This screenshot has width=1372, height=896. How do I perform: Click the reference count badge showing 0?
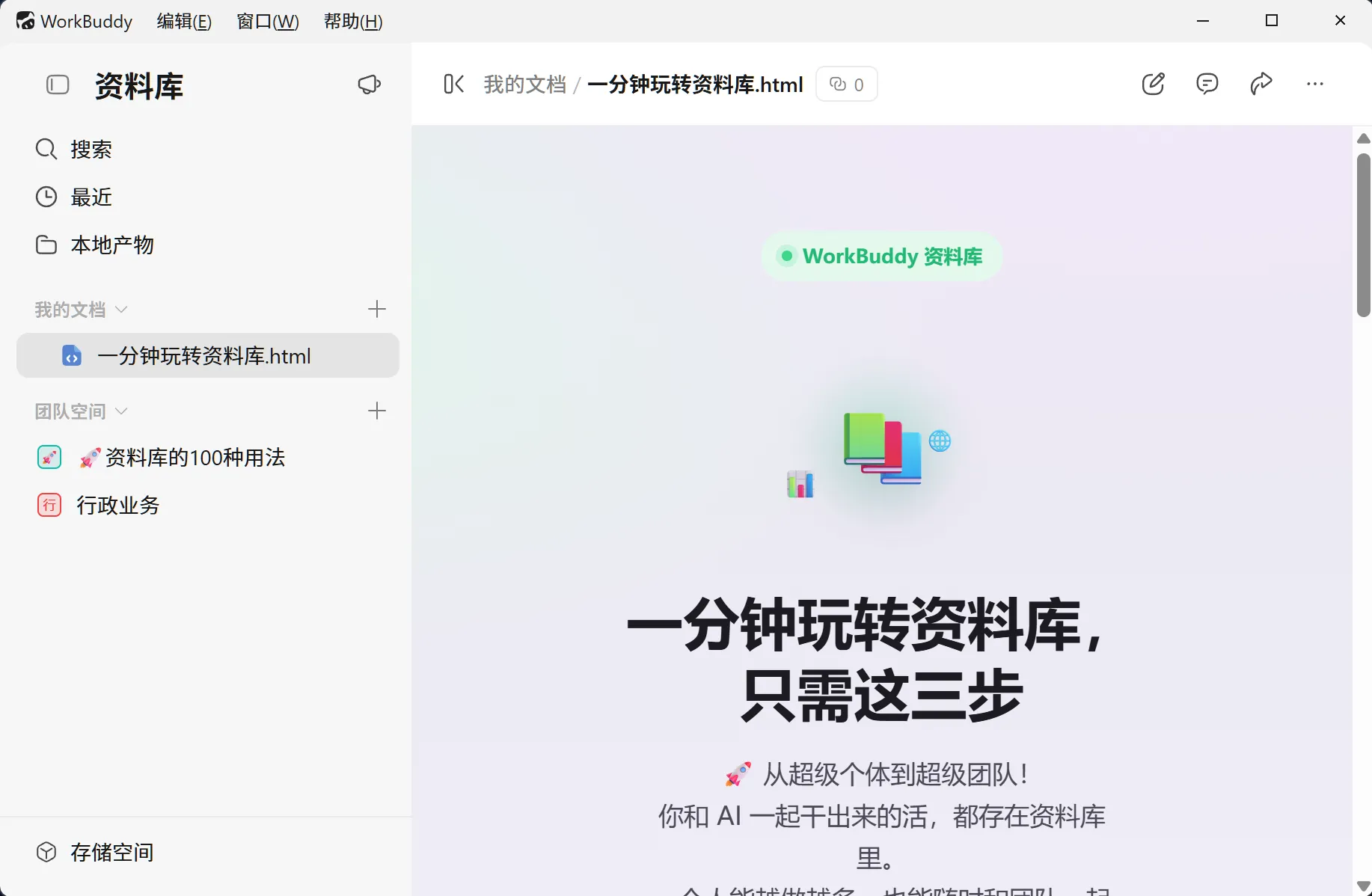[x=847, y=85]
